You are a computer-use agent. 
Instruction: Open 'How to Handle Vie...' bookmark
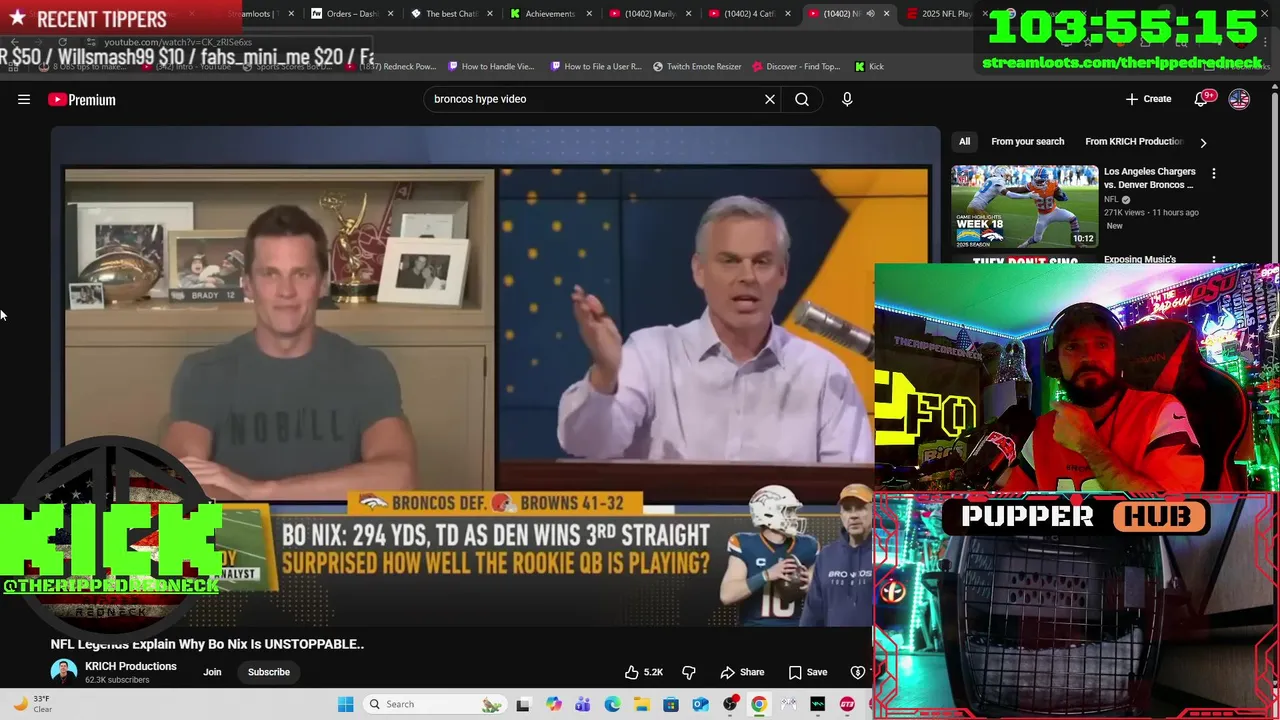[492, 66]
